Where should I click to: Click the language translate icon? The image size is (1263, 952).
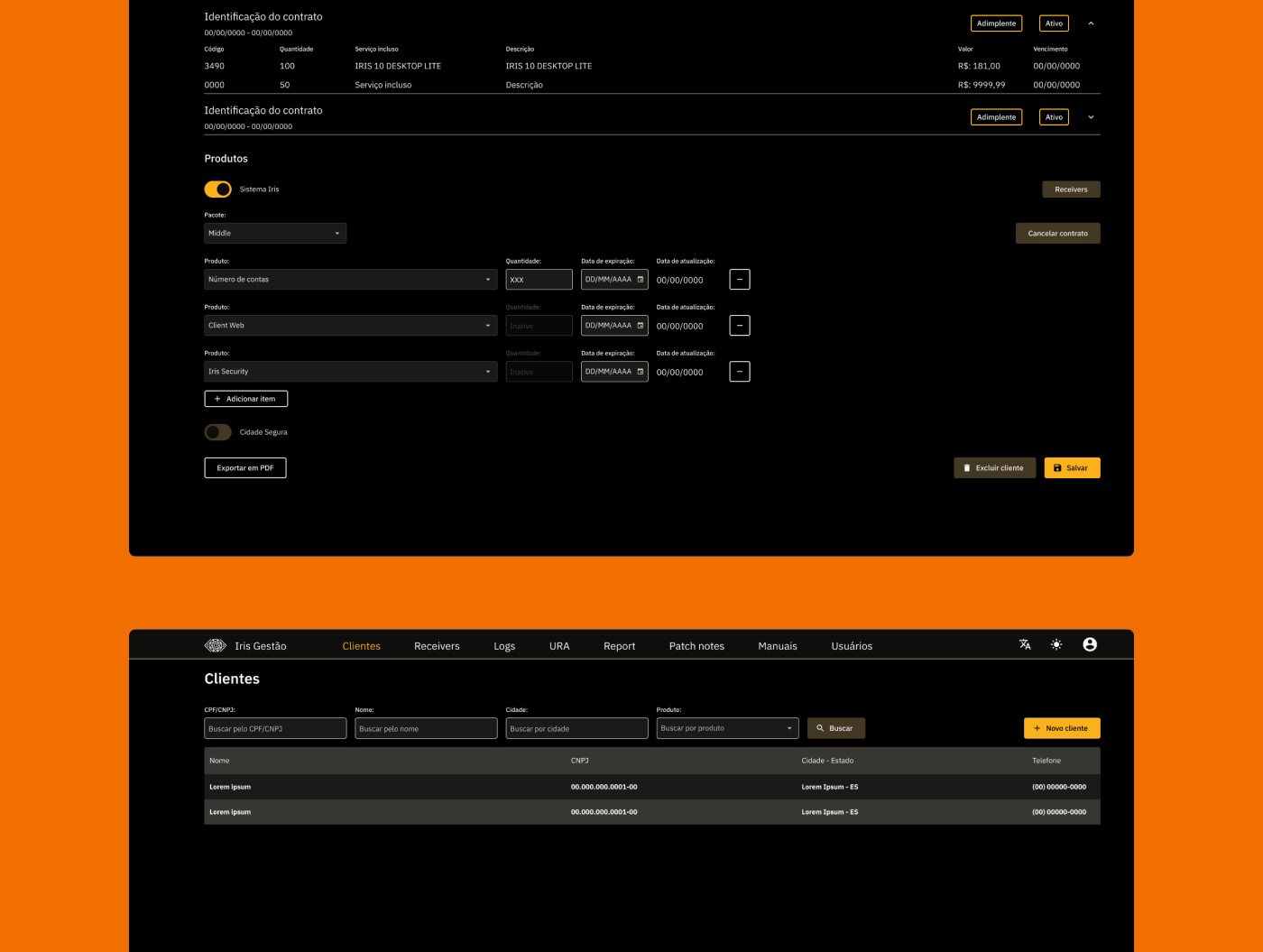click(x=1025, y=644)
